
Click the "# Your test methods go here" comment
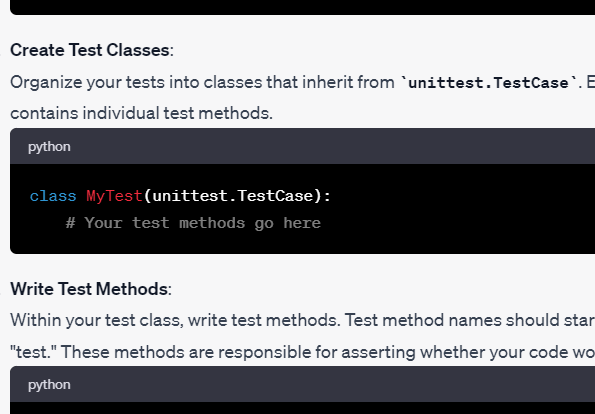(x=193, y=223)
